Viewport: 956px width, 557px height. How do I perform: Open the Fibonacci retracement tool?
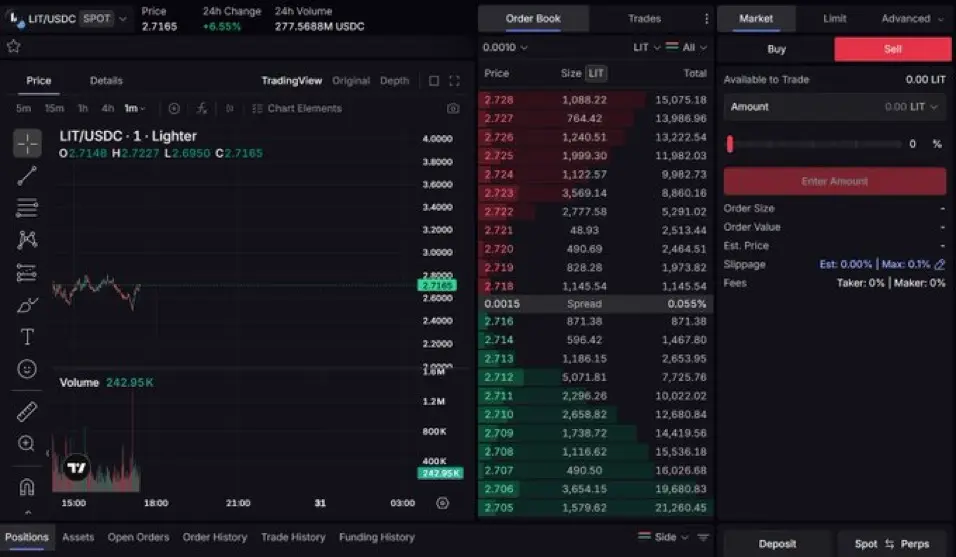(x=27, y=208)
